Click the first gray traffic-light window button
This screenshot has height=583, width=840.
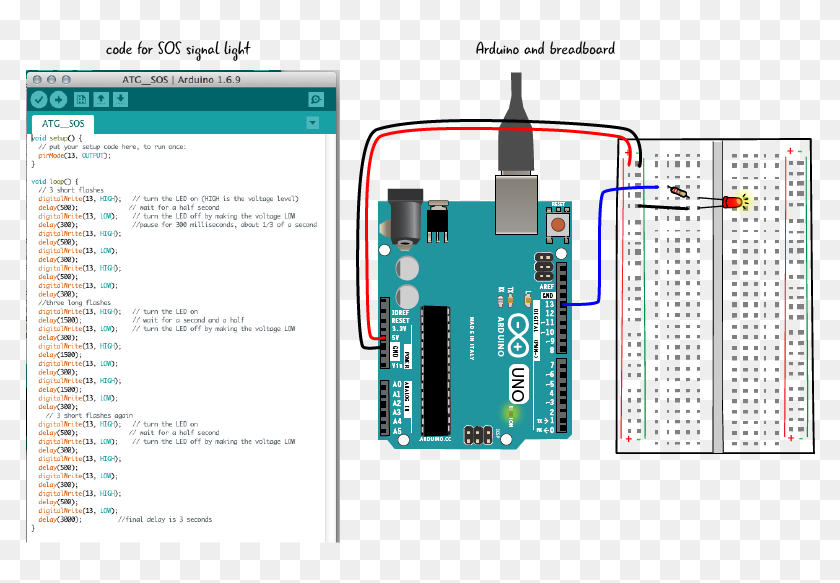point(37,79)
